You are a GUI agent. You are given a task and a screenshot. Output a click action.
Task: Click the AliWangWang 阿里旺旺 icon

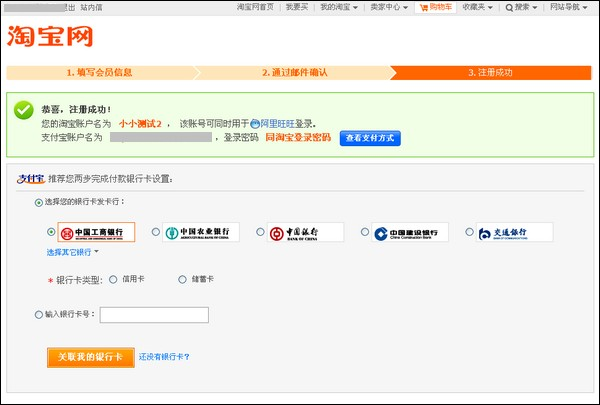[255, 124]
